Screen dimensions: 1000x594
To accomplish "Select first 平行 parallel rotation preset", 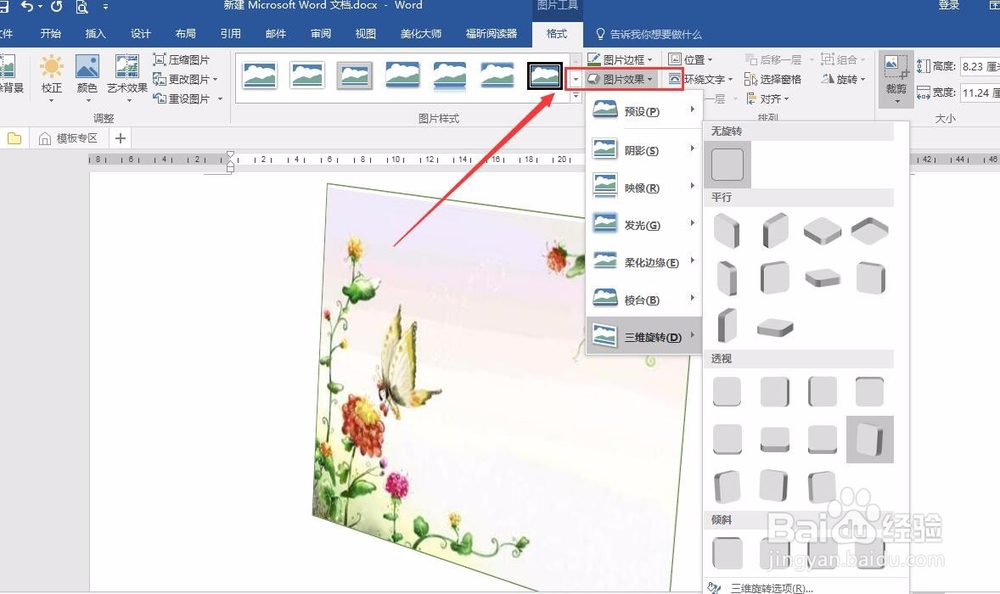I will (x=727, y=230).
